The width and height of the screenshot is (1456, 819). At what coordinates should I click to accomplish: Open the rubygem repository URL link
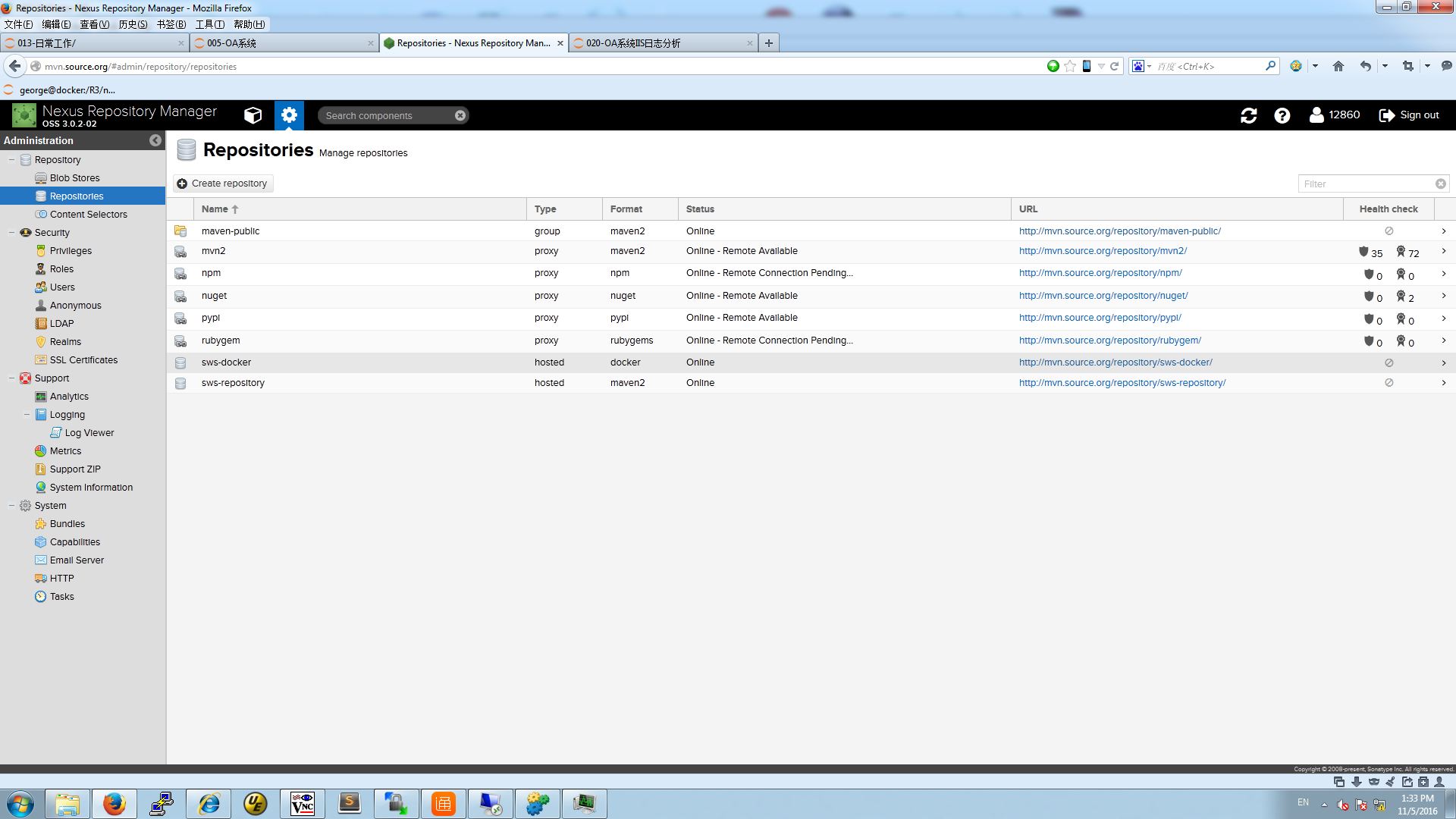(x=1109, y=340)
